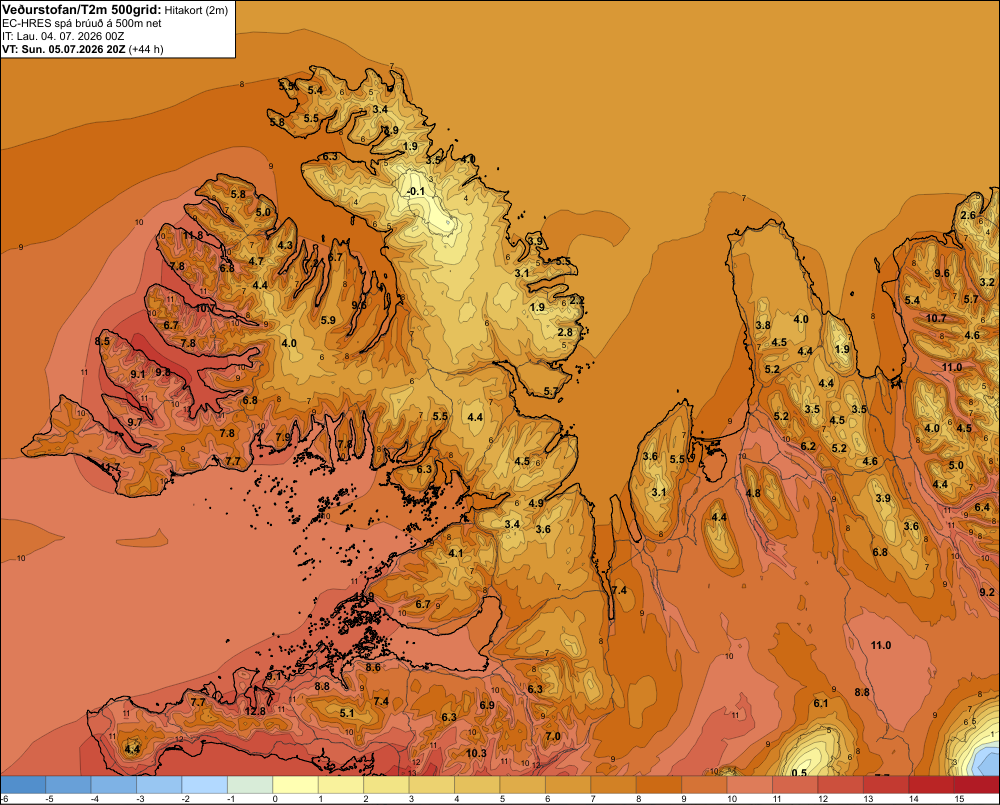
Task: Click the 10.3 temperature label near the bottom
Action: point(476,753)
